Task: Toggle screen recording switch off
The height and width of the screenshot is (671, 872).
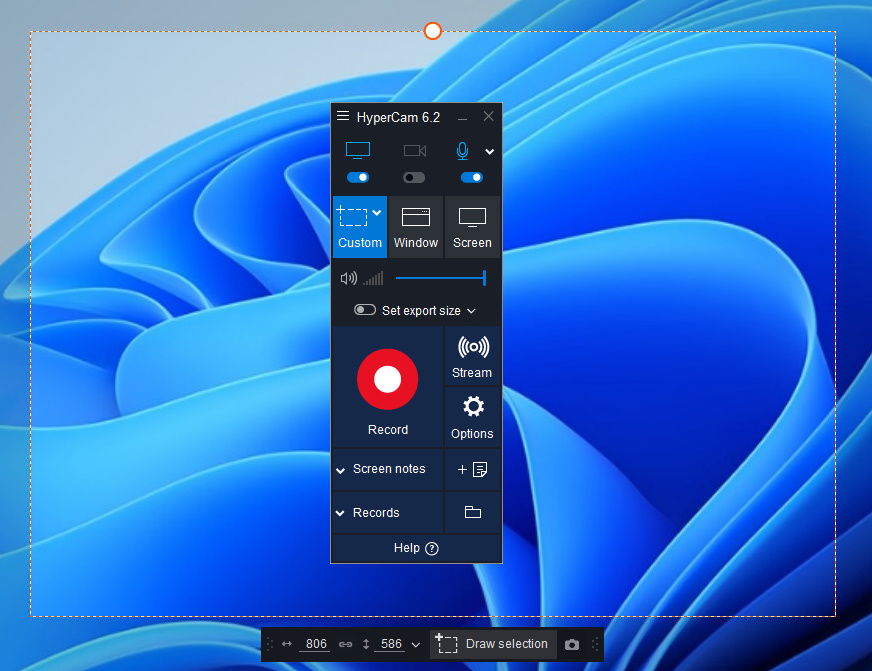Action: (358, 177)
